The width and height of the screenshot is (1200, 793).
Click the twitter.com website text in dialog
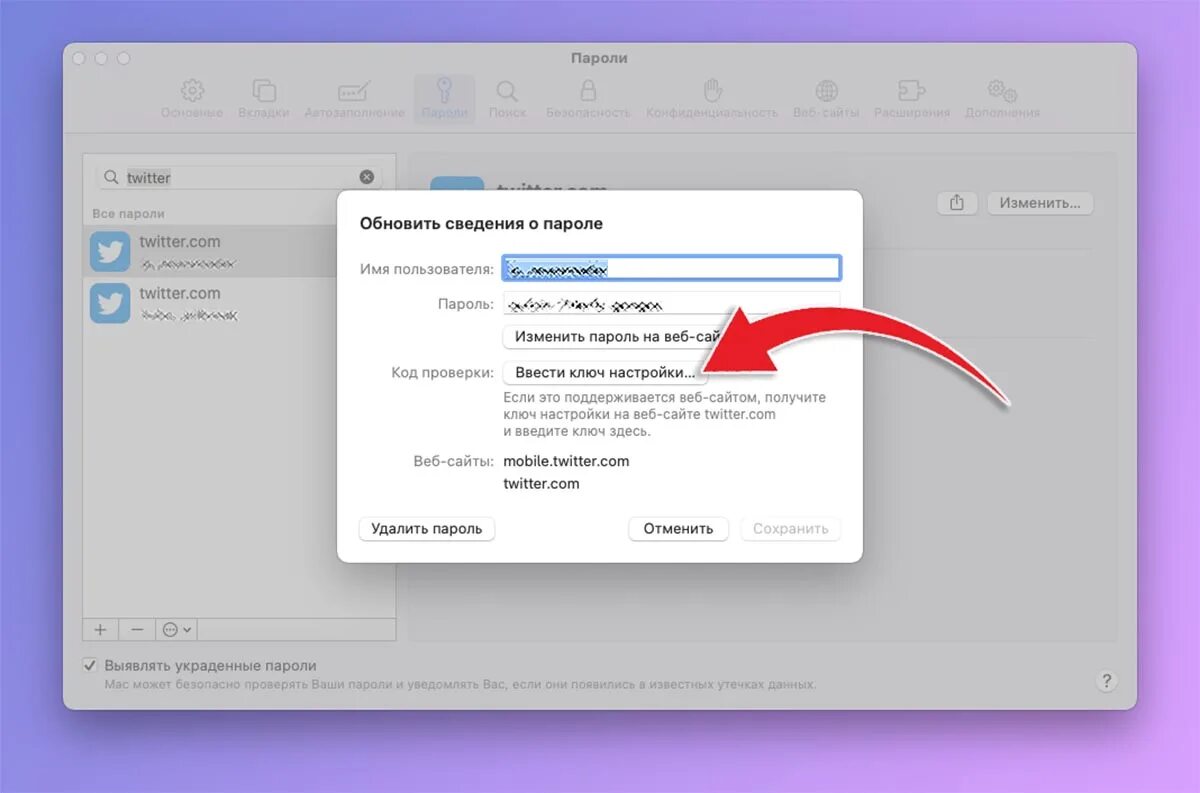point(541,484)
